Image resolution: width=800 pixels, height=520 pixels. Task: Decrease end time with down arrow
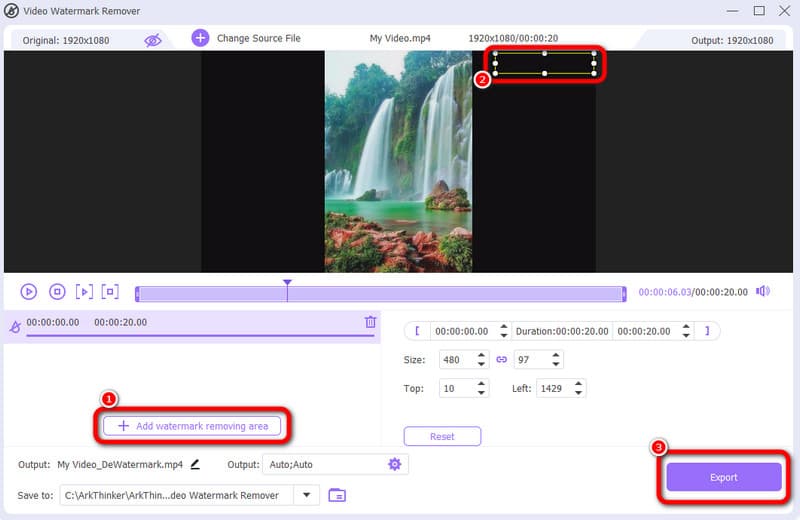point(686,335)
